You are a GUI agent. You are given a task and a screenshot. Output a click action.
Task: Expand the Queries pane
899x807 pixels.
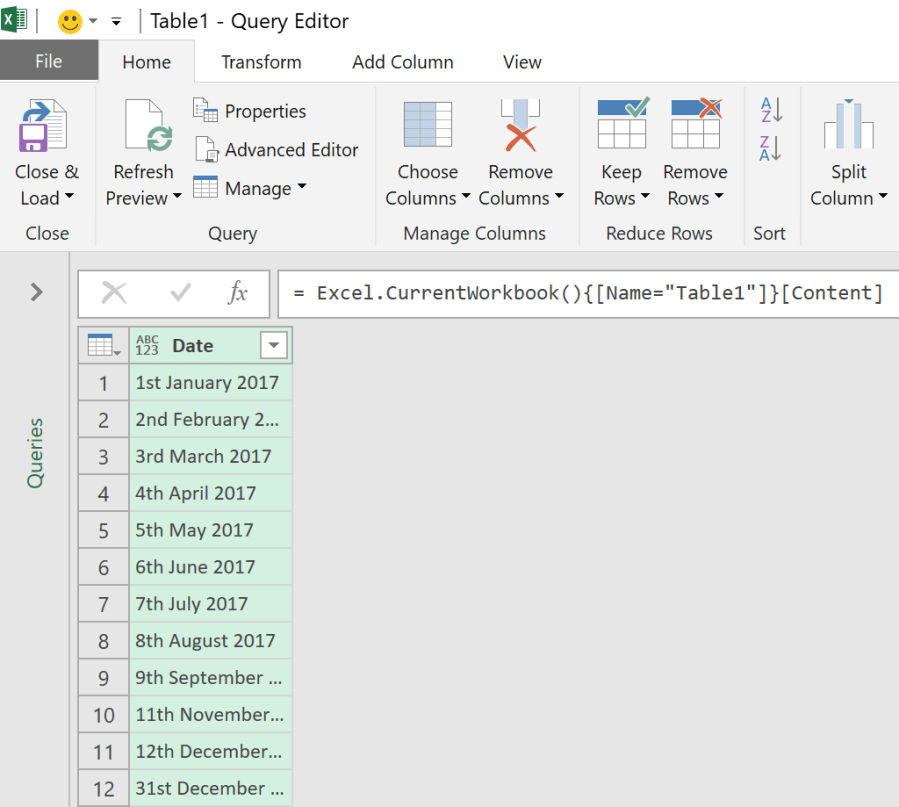36,292
